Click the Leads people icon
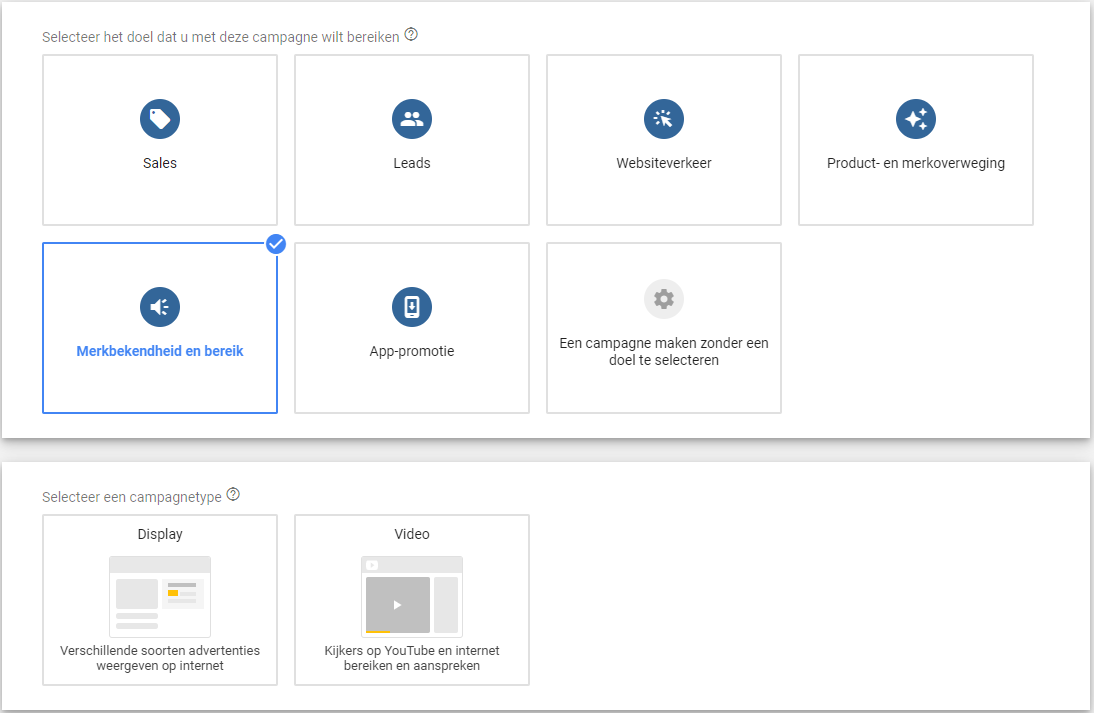 click(412, 119)
